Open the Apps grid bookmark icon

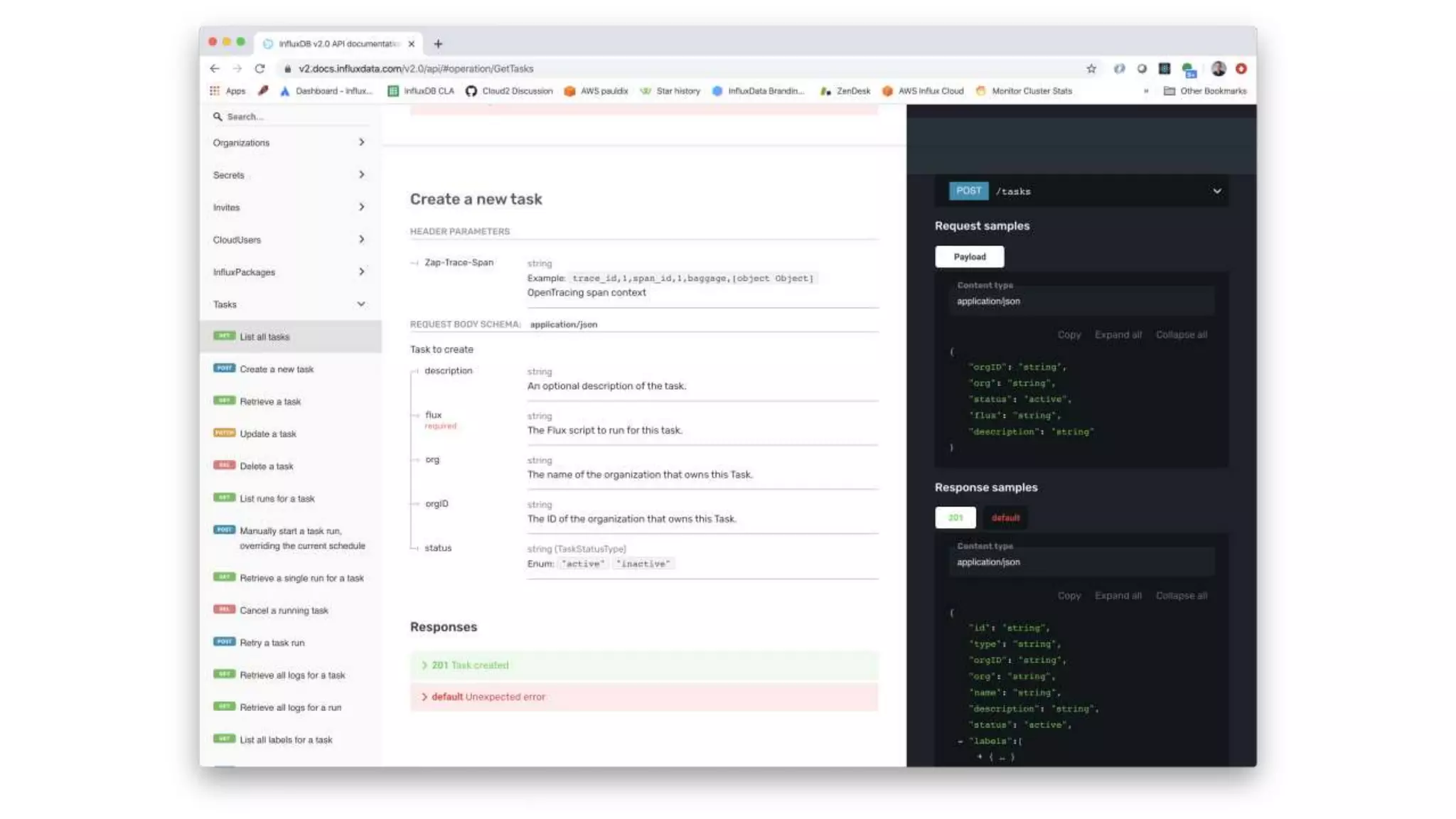click(x=215, y=91)
